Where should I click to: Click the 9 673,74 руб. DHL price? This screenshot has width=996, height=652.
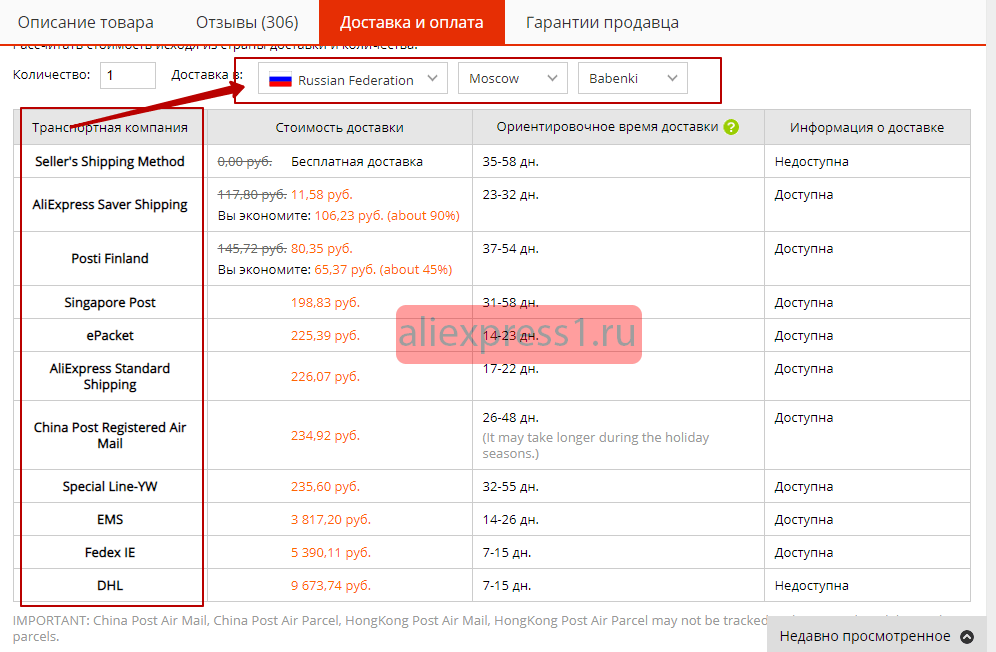[x=331, y=586]
